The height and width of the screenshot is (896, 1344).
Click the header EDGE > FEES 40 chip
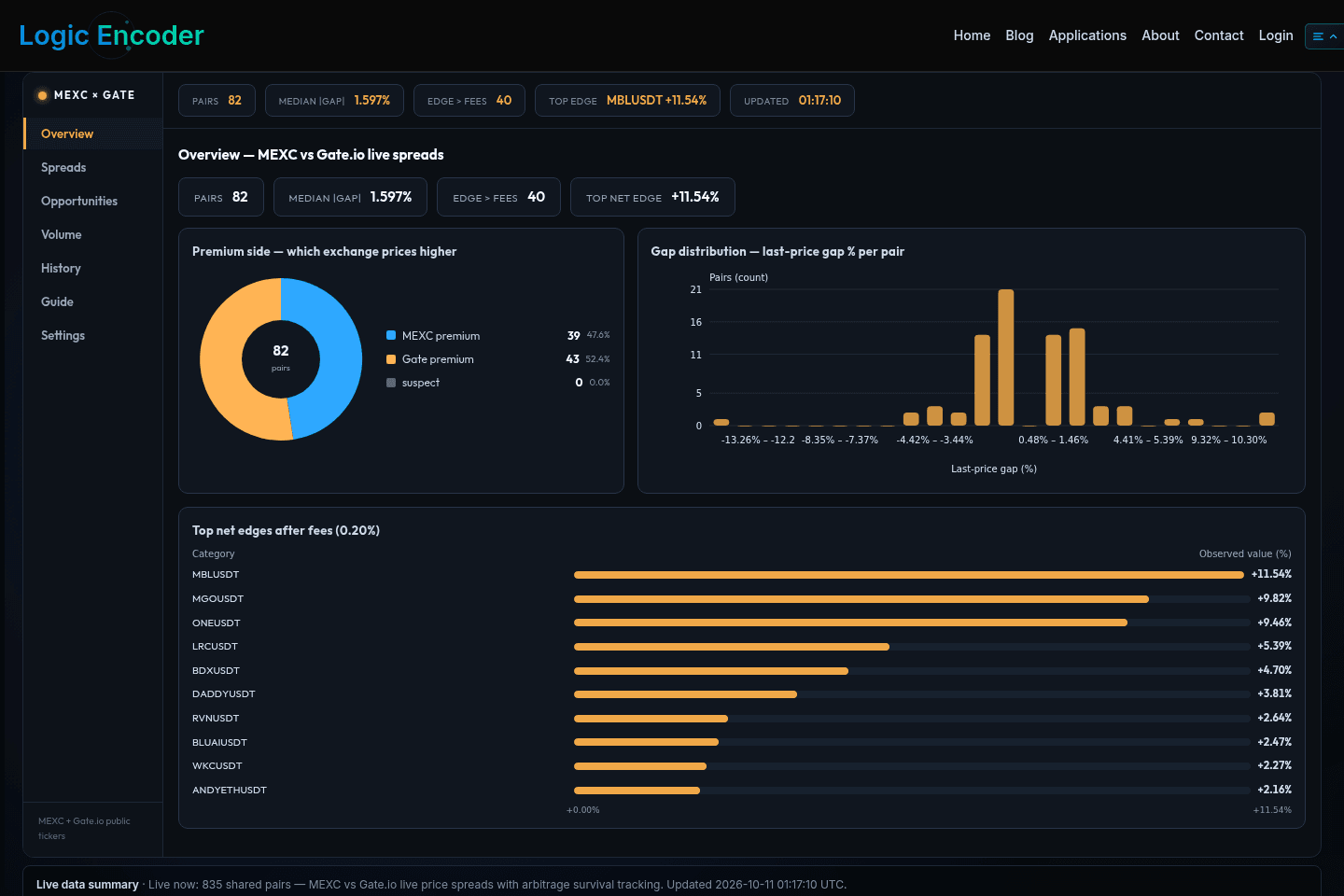[469, 101]
